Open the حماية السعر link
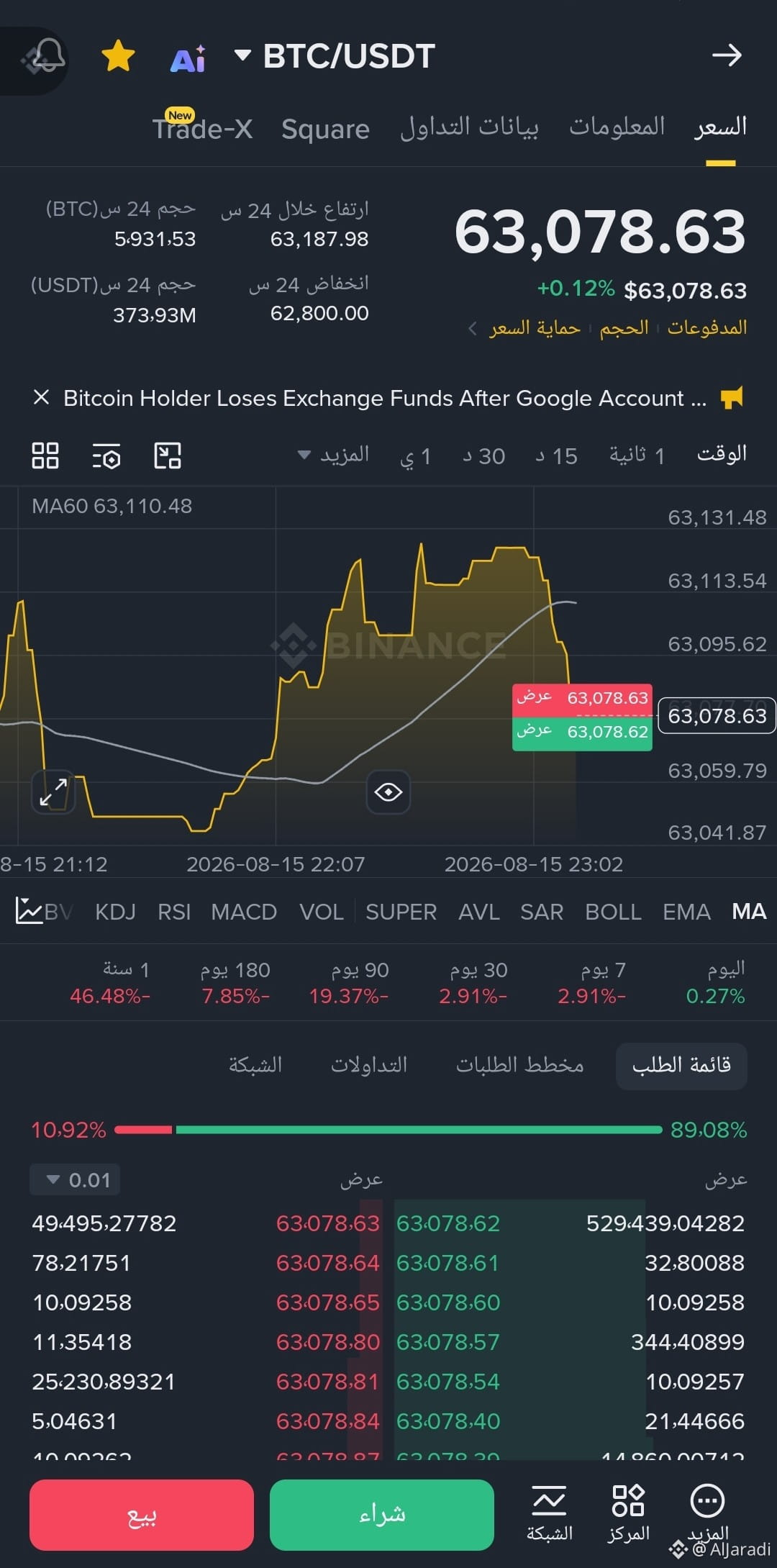 click(x=535, y=328)
